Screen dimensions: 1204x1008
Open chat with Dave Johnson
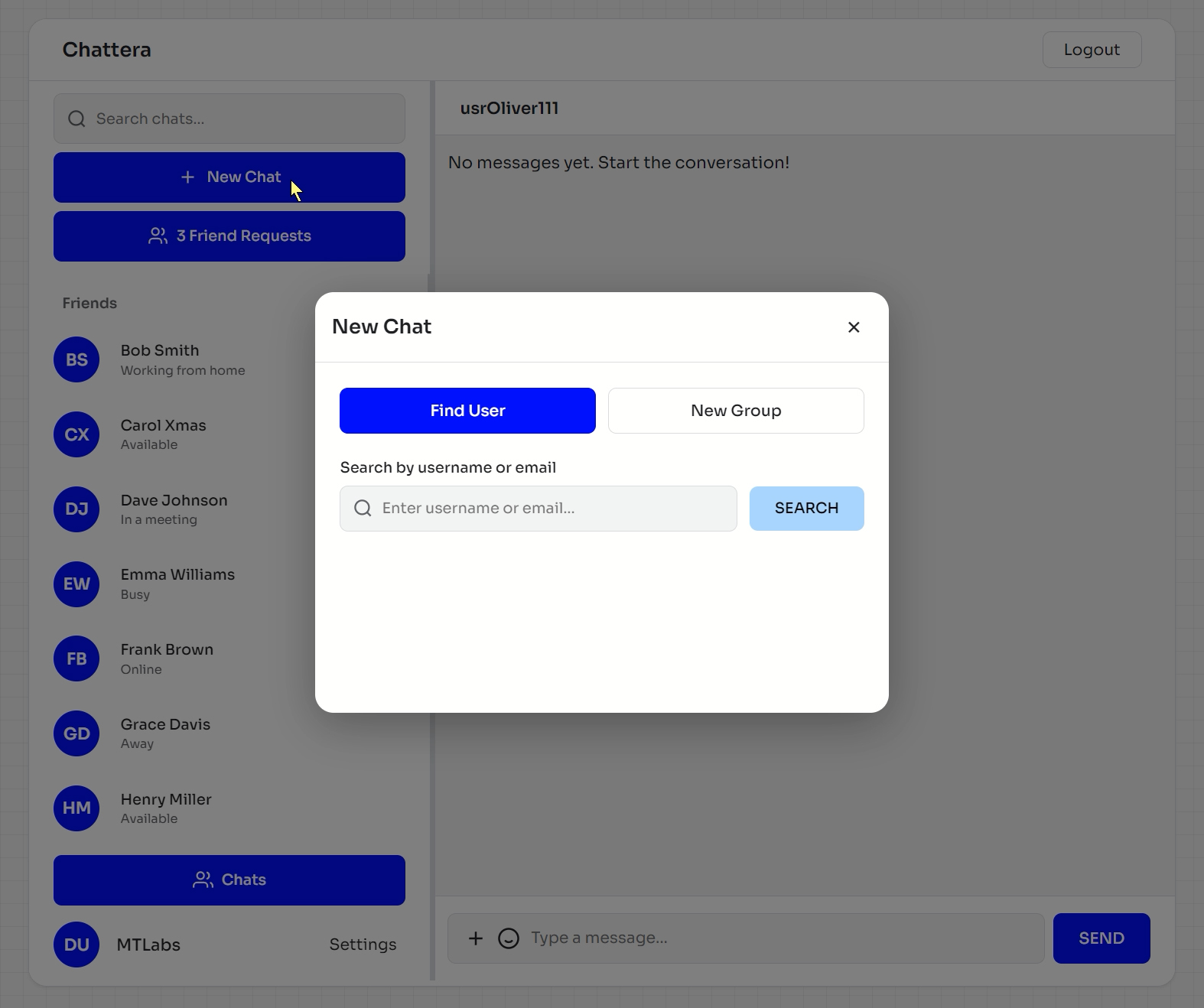point(229,509)
